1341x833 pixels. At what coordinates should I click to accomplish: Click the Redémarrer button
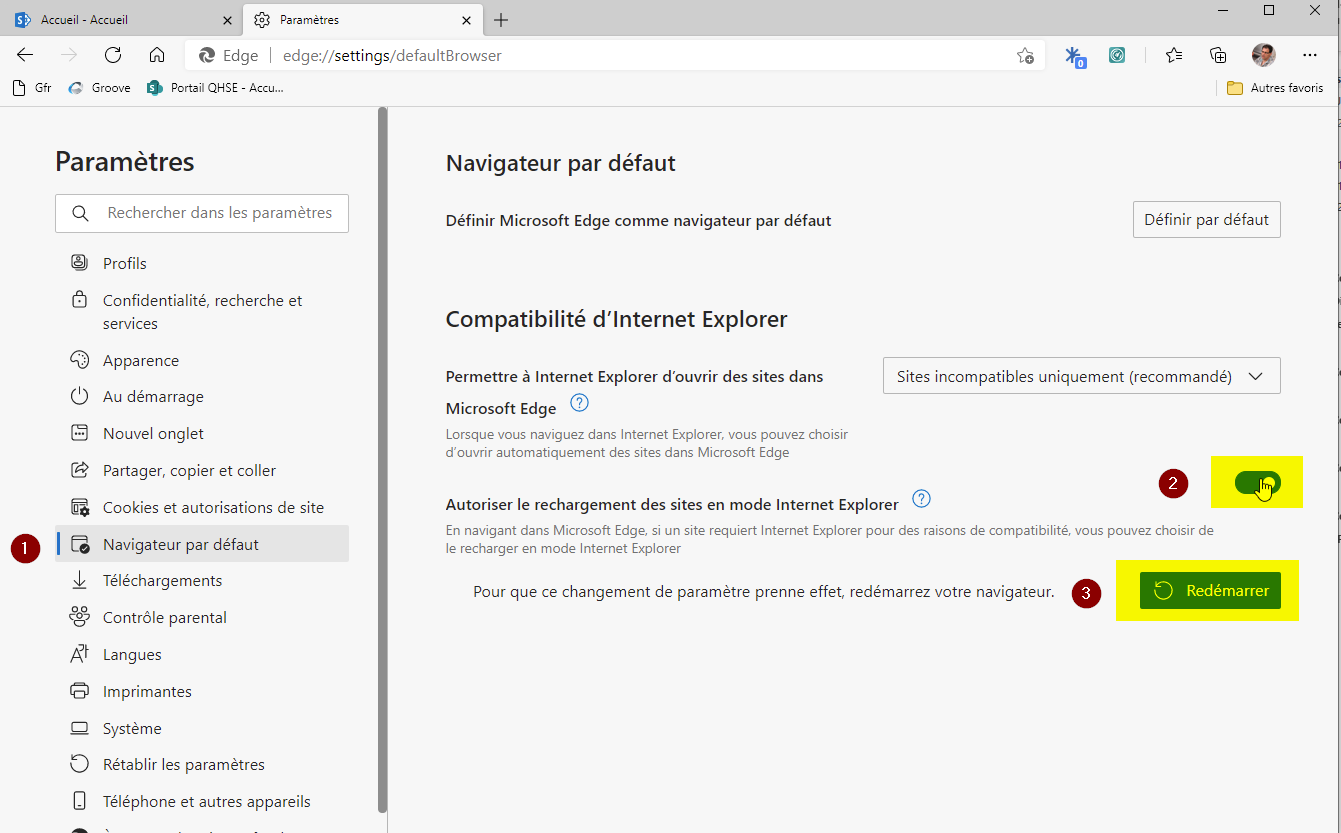point(1210,591)
